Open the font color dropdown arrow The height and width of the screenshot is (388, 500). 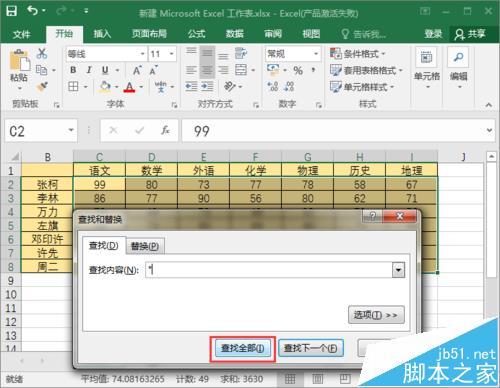141,87
